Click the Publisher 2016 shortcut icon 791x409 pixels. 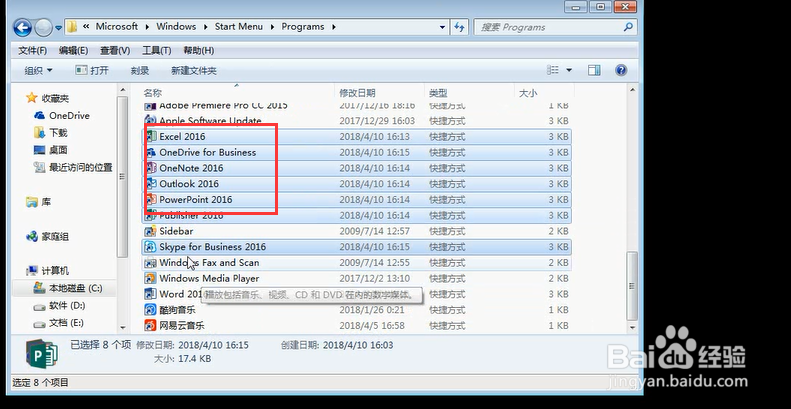click(x=150, y=215)
